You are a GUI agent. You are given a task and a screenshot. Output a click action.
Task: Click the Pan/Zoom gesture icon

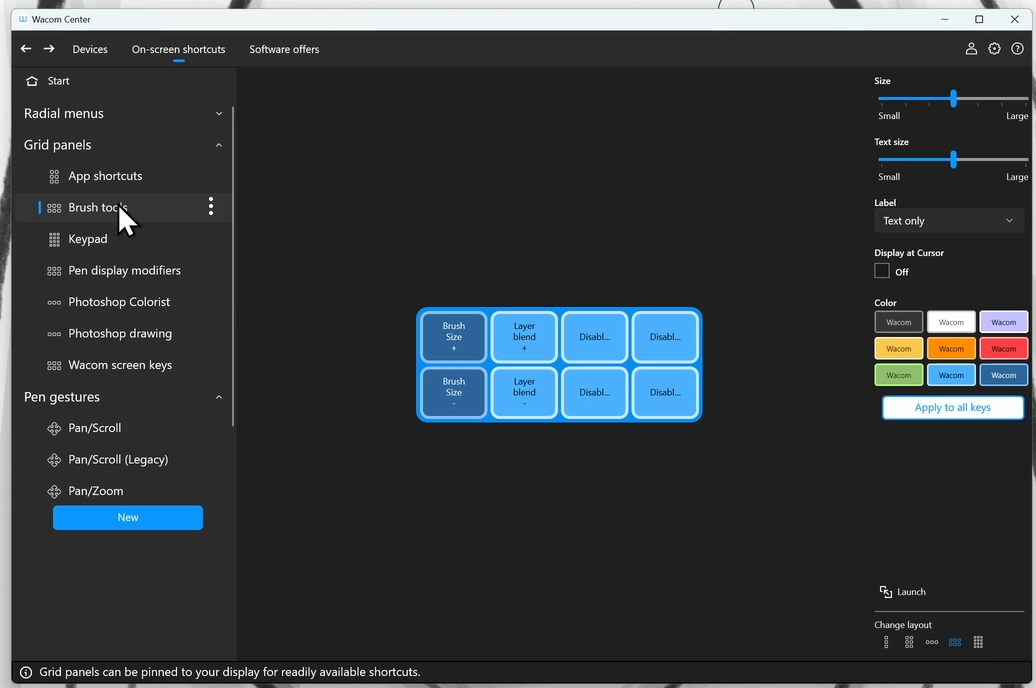[x=54, y=492]
